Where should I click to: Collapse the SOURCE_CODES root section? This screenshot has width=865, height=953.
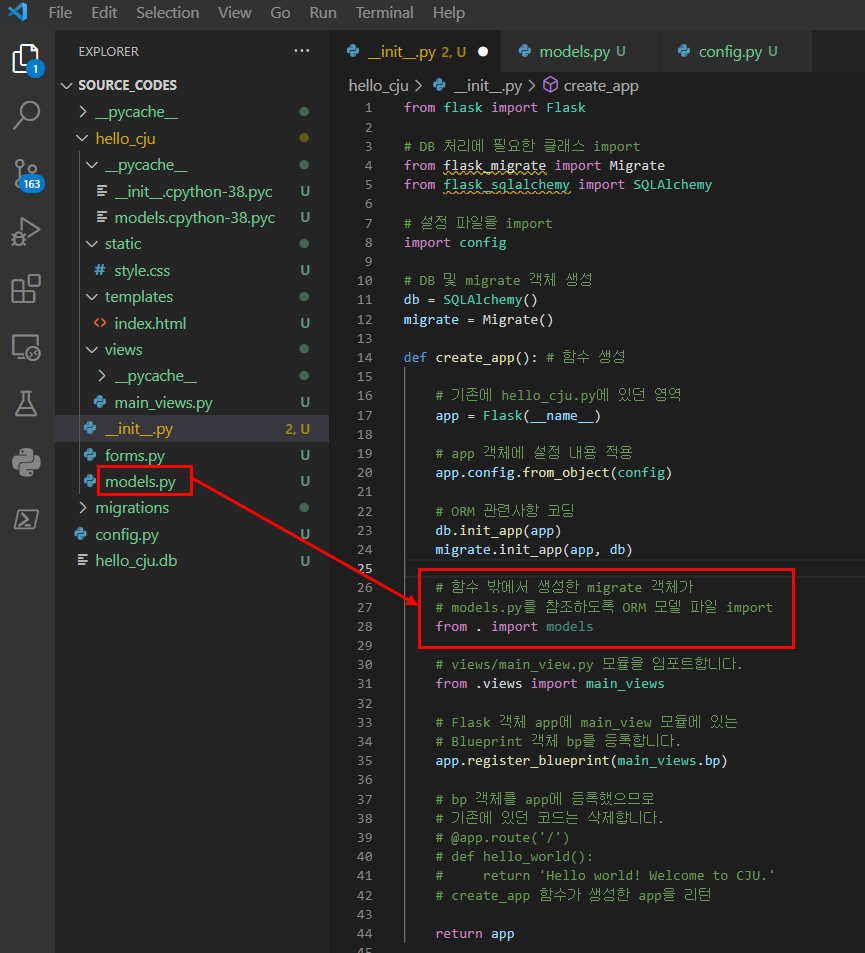[66, 85]
